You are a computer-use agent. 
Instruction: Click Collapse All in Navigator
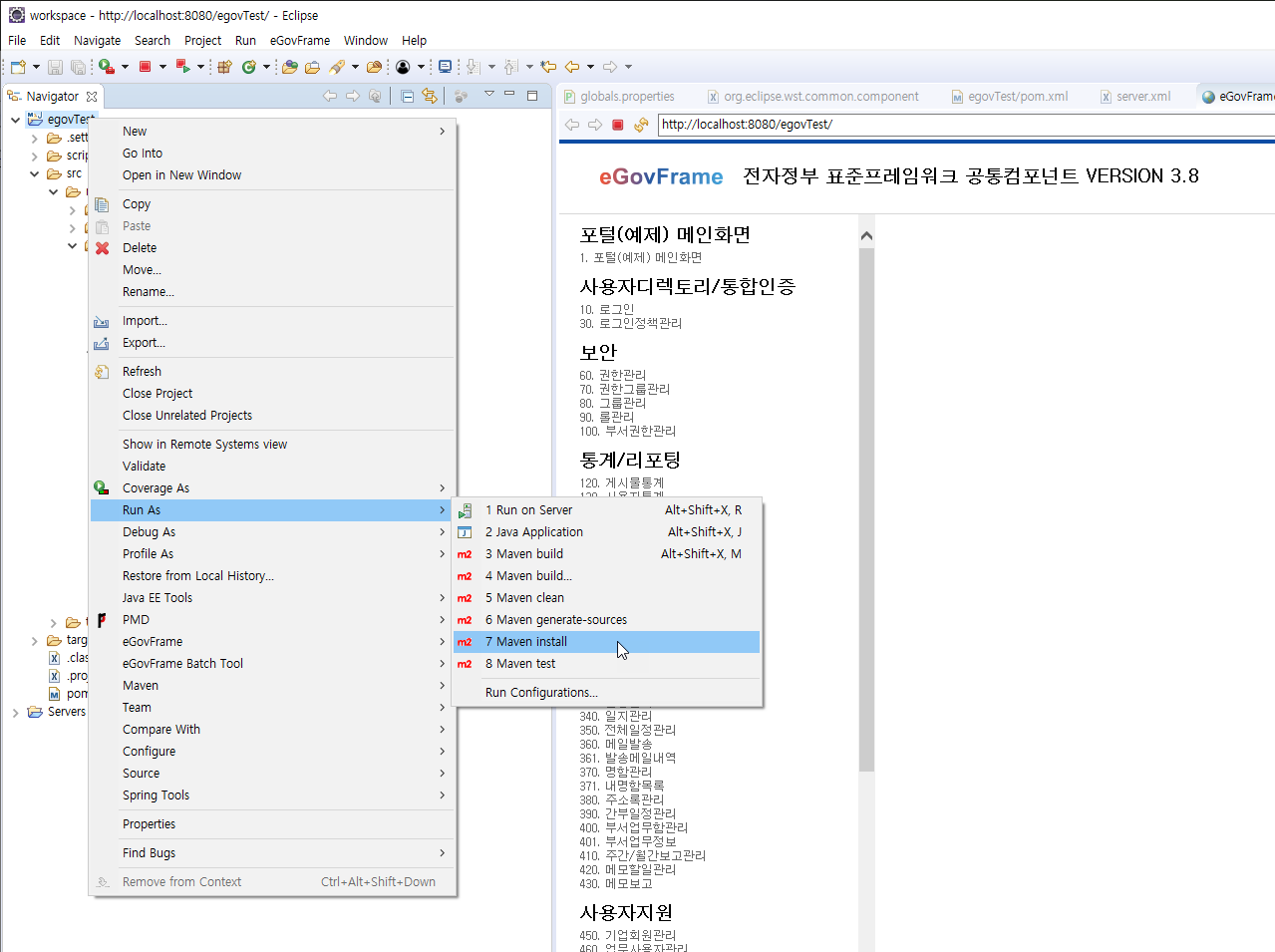click(408, 96)
